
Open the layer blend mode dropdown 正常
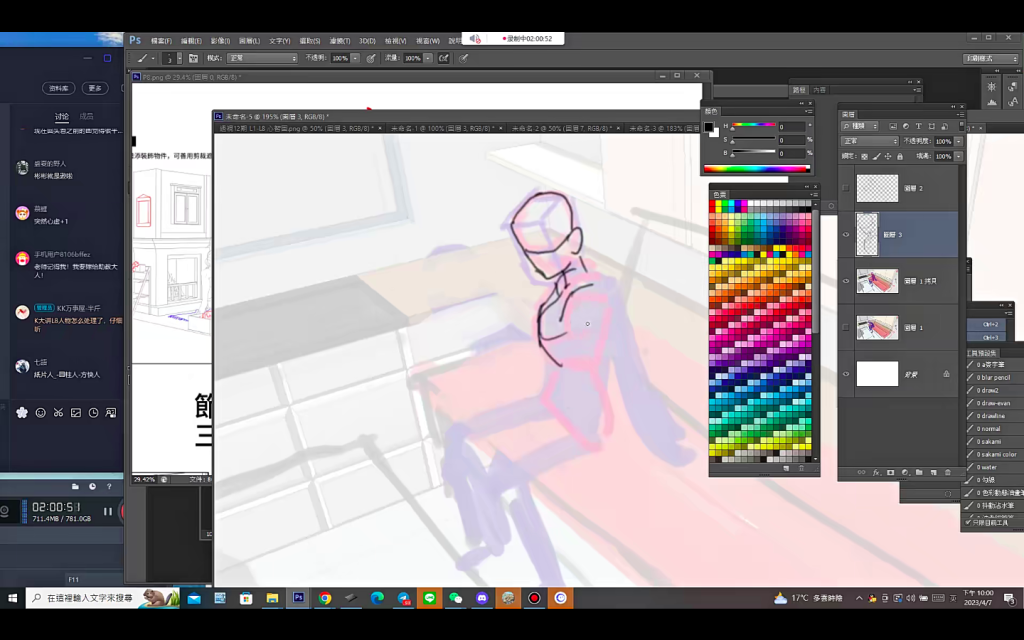[x=869, y=141]
